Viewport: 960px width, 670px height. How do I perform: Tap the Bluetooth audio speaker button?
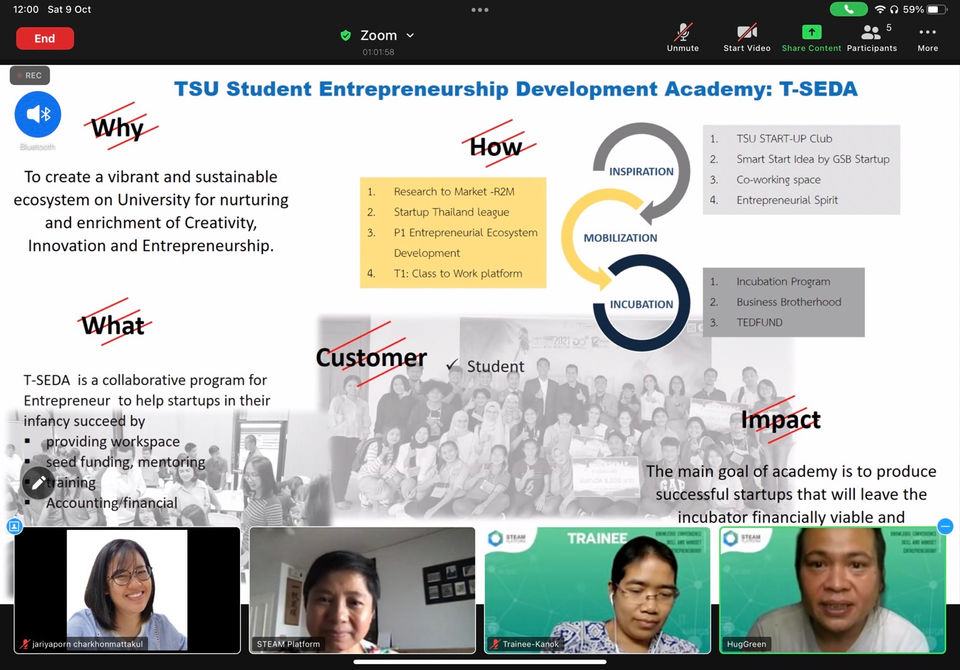(38, 115)
